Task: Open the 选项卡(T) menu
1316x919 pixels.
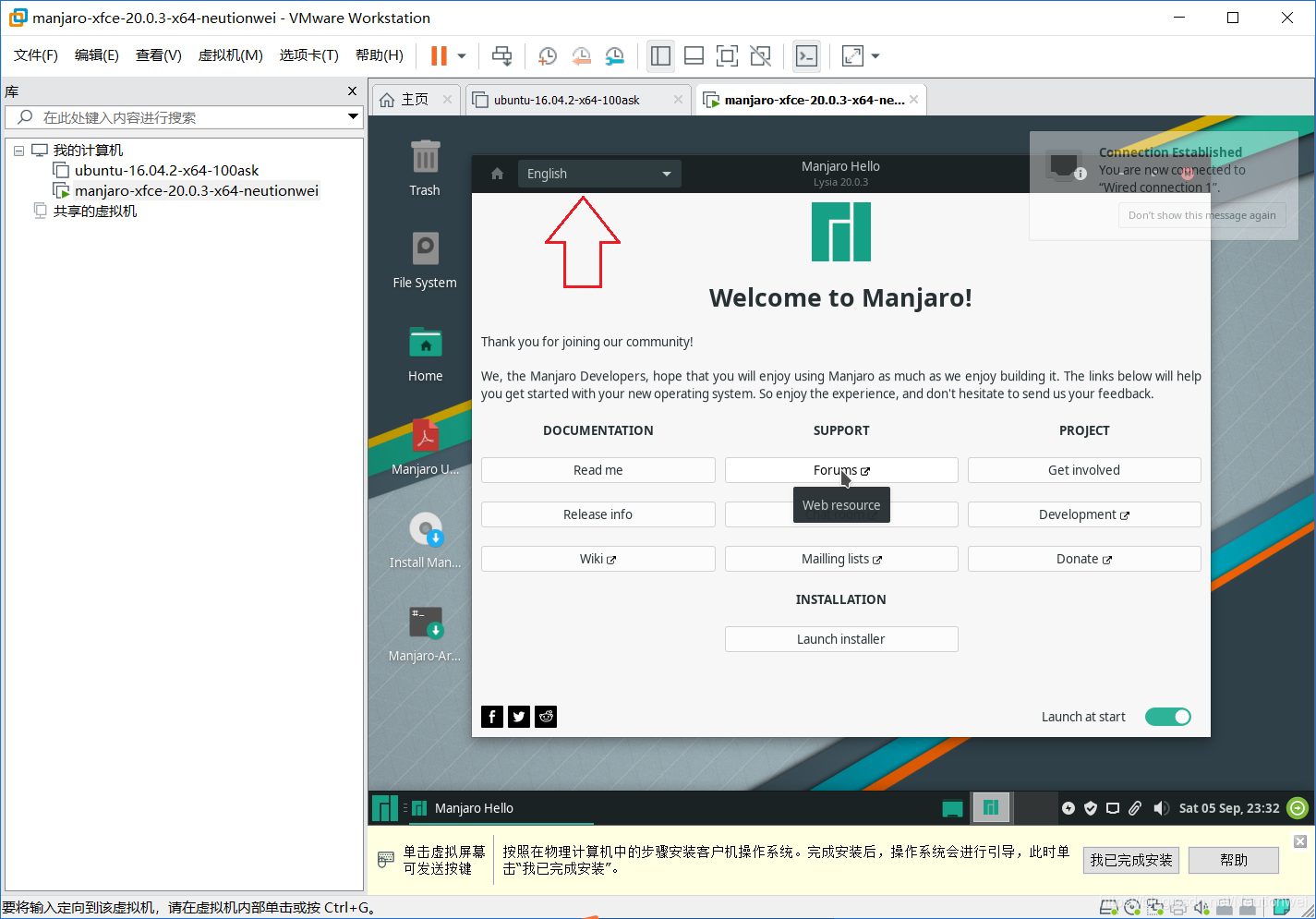Action: 309,55
